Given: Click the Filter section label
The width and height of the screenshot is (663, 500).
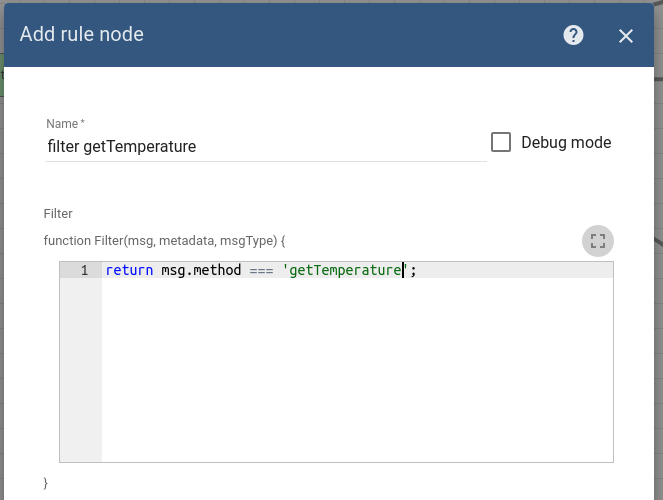Looking at the screenshot, I should (58, 214).
